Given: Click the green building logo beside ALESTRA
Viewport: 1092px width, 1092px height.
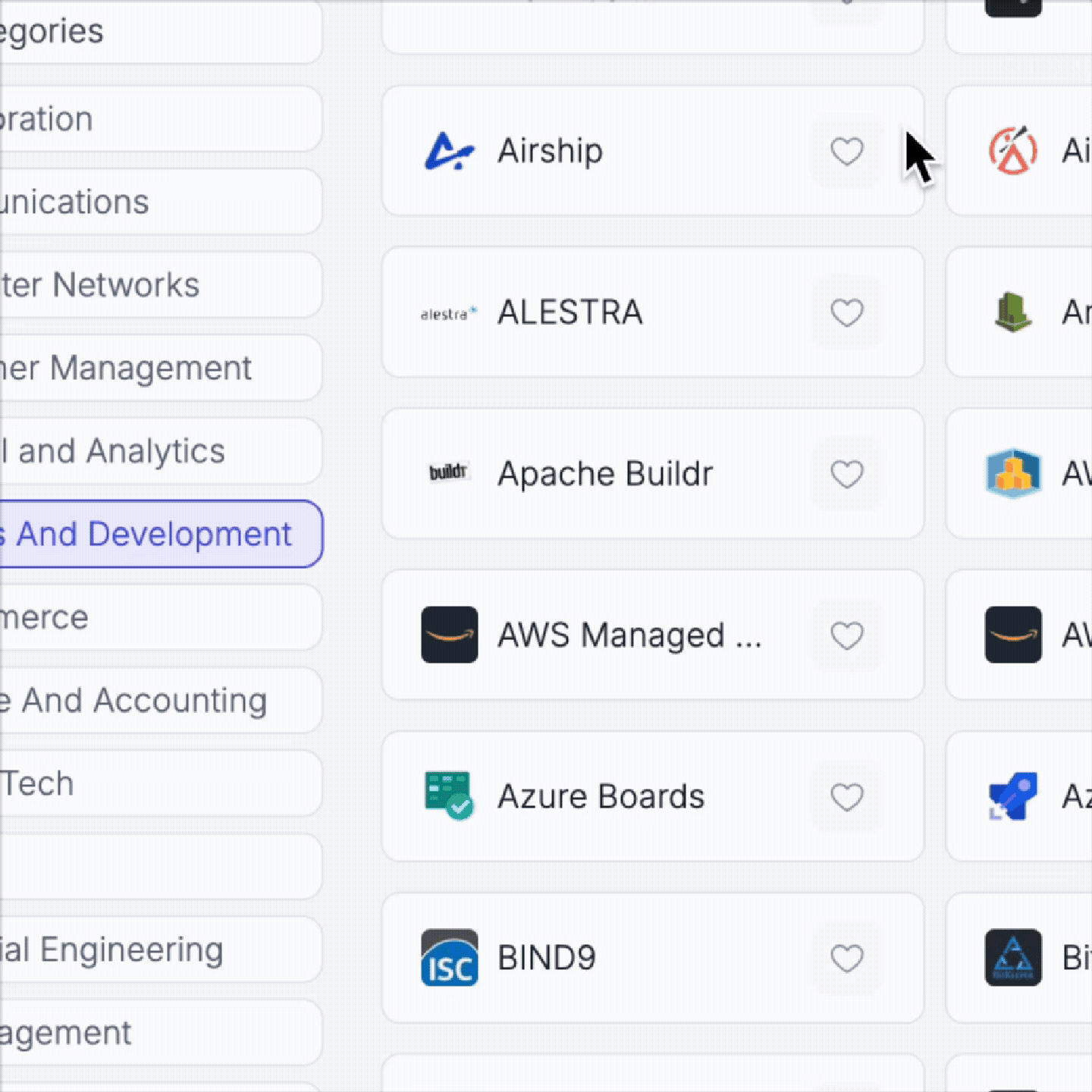Looking at the screenshot, I should tap(1013, 312).
